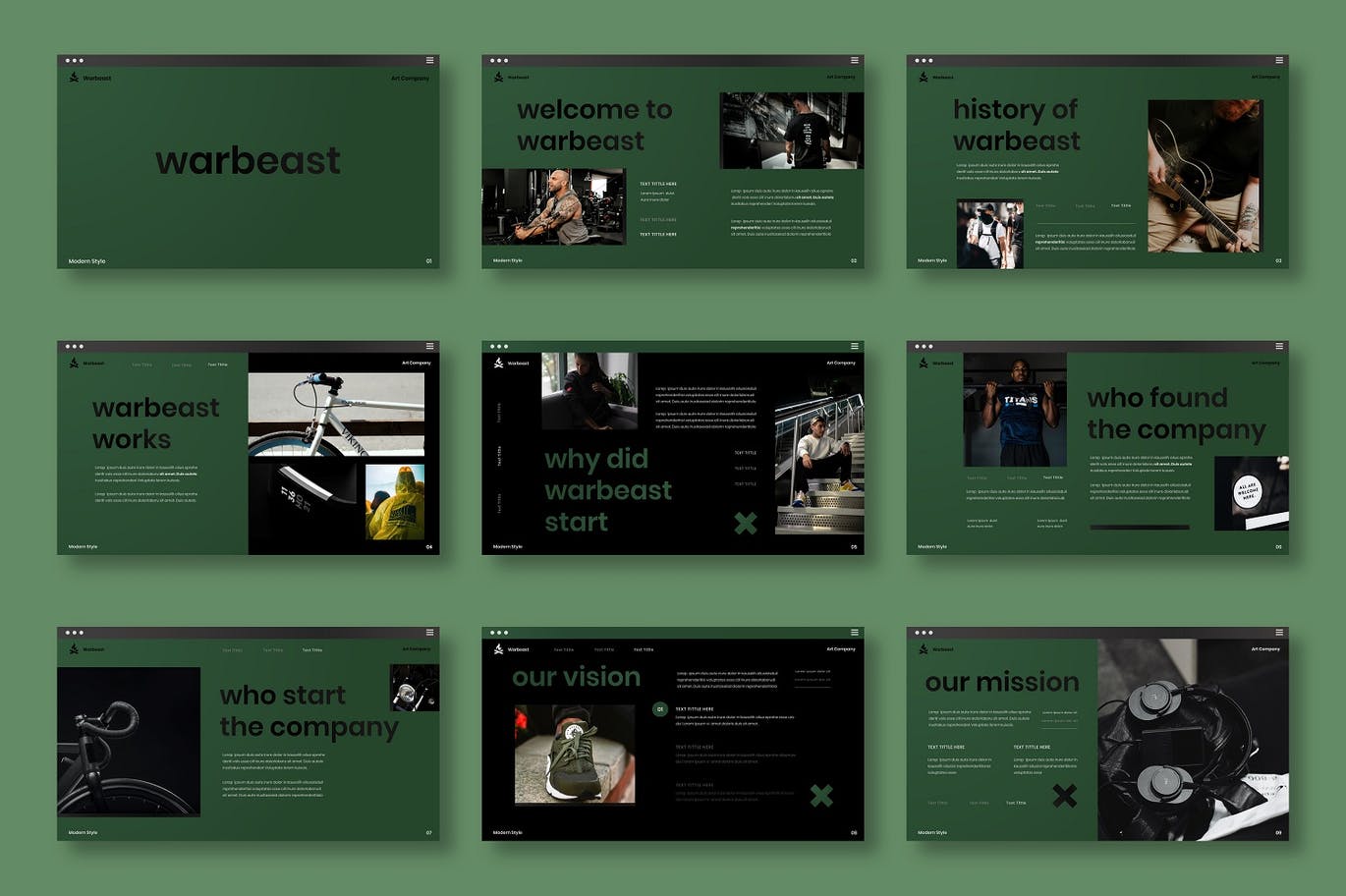The width and height of the screenshot is (1346, 896).
Task: Click hamburger menu on the 'our vision' slide
Action: click(x=854, y=632)
